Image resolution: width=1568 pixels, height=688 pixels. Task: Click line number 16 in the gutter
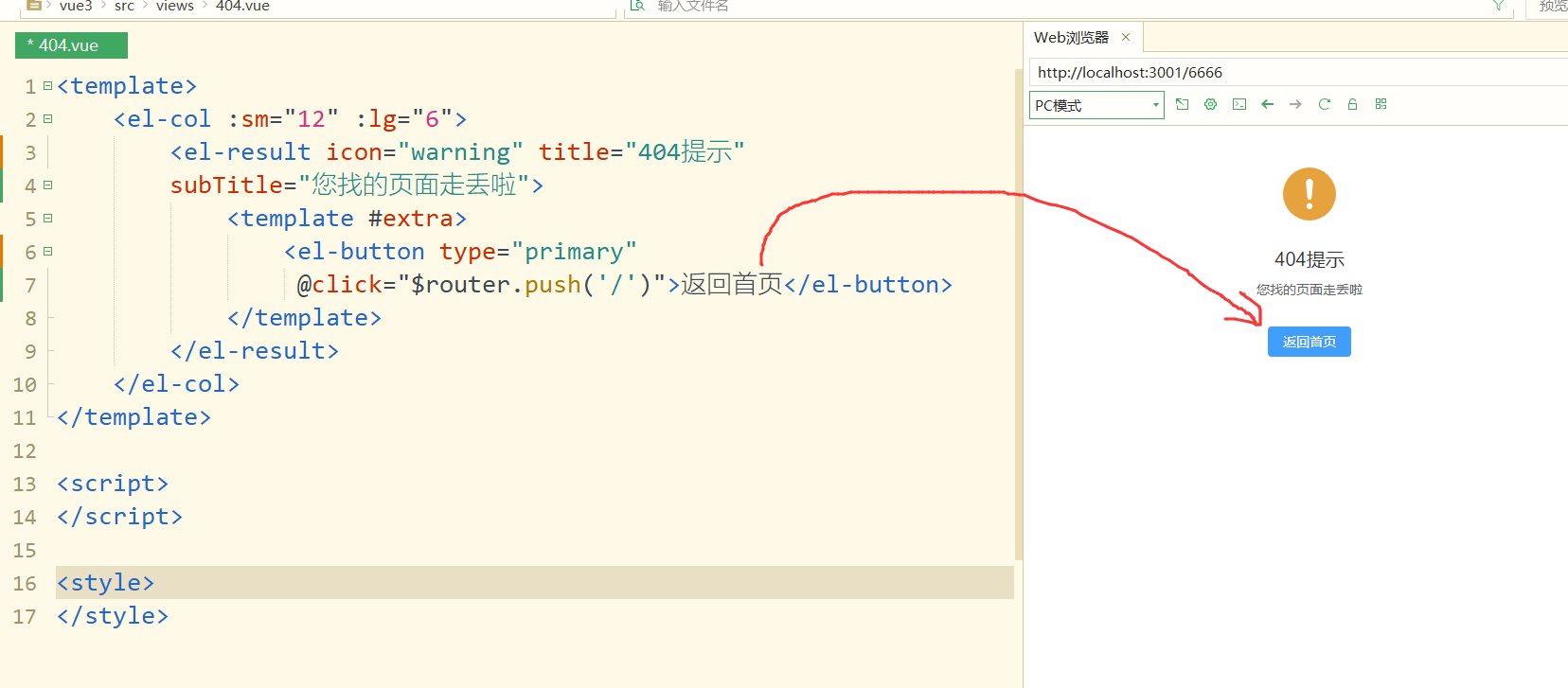click(25, 584)
